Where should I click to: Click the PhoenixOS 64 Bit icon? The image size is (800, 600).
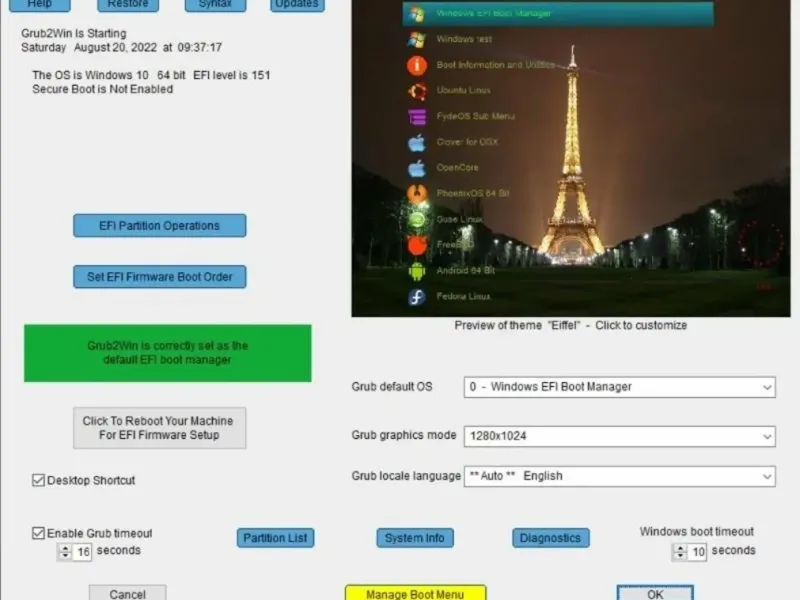point(417,194)
